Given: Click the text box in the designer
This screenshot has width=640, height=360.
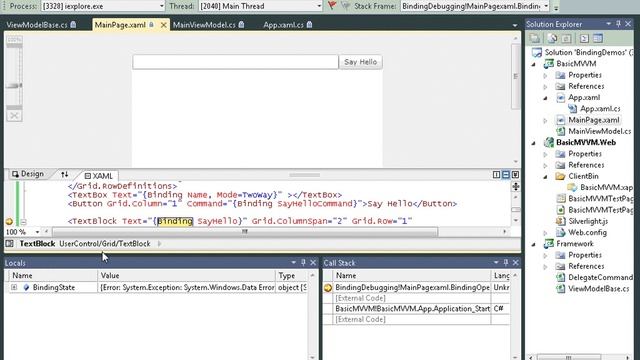Looking at the screenshot, I should click(235, 62).
